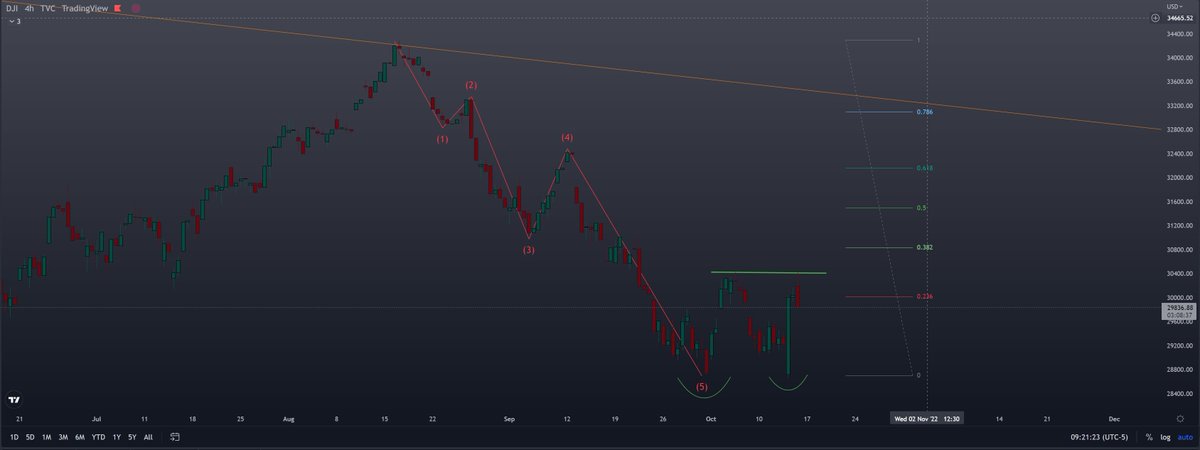This screenshot has width=1200, height=450.
Task: Click the TradingView logo icon
Action: (14, 399)
